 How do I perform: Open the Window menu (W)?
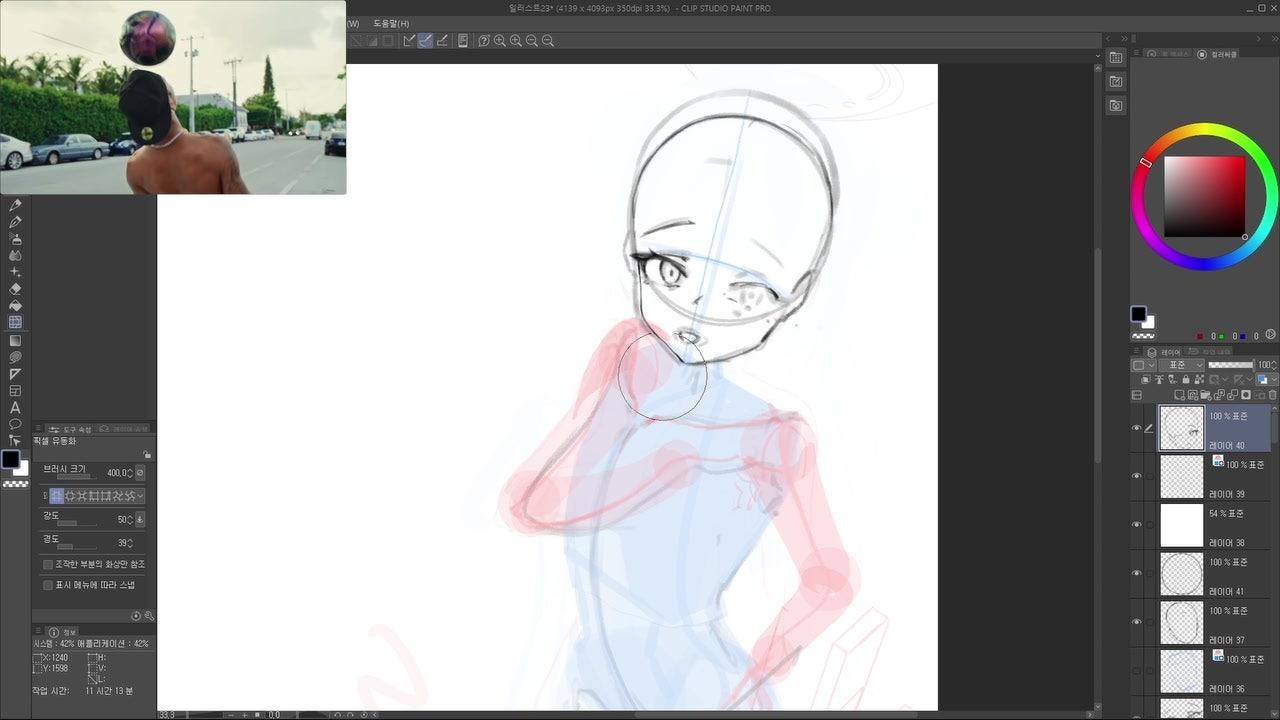(352, 23)
